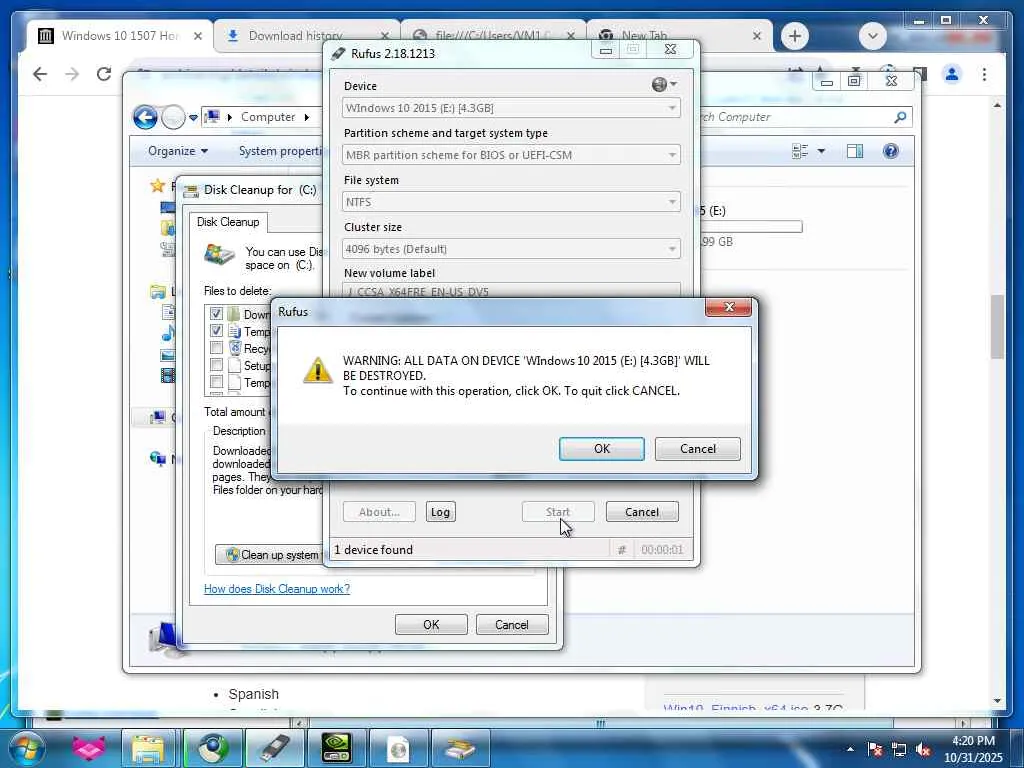Viewport: 1024px width, 768px height.
Task: Click OK in Disk Cleanup dialog
Action: coord(431,624)
